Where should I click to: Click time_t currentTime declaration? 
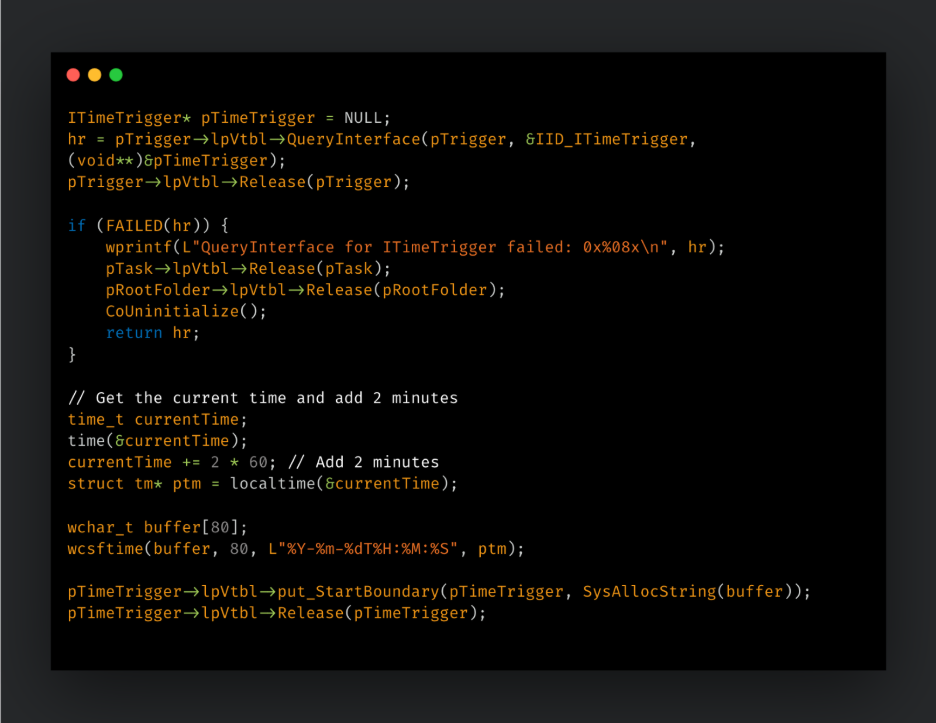[x=157, y=419]
